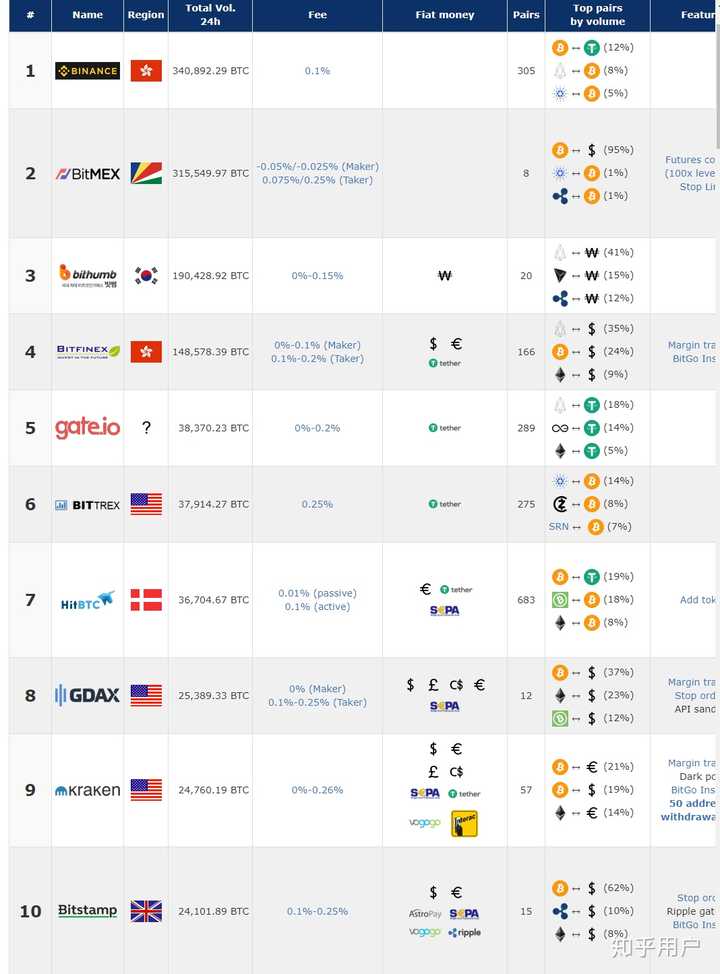Open the Bitstamp link

(x=87, y=911)
